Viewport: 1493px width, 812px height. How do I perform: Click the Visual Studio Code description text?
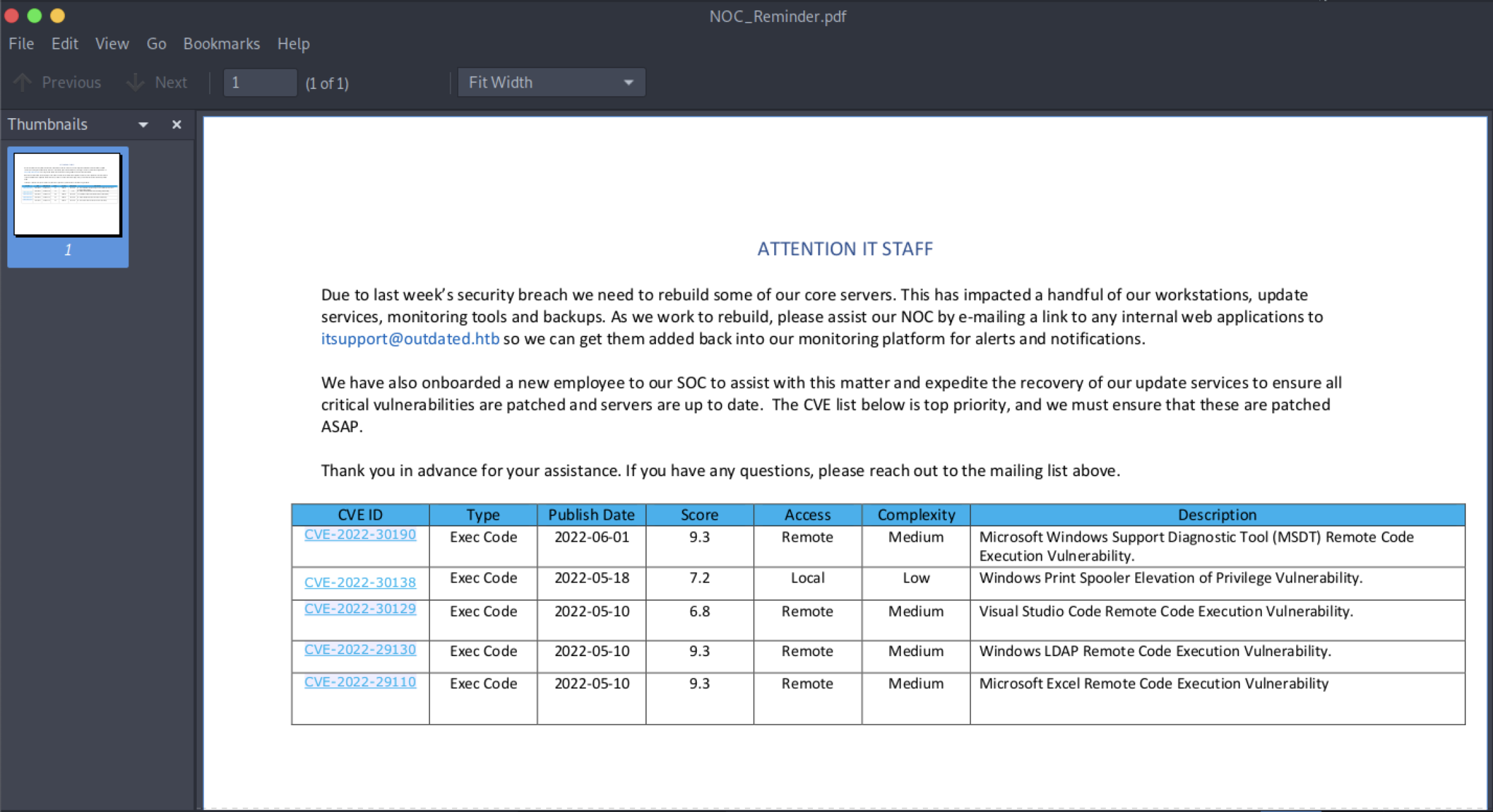(1166, 612)
